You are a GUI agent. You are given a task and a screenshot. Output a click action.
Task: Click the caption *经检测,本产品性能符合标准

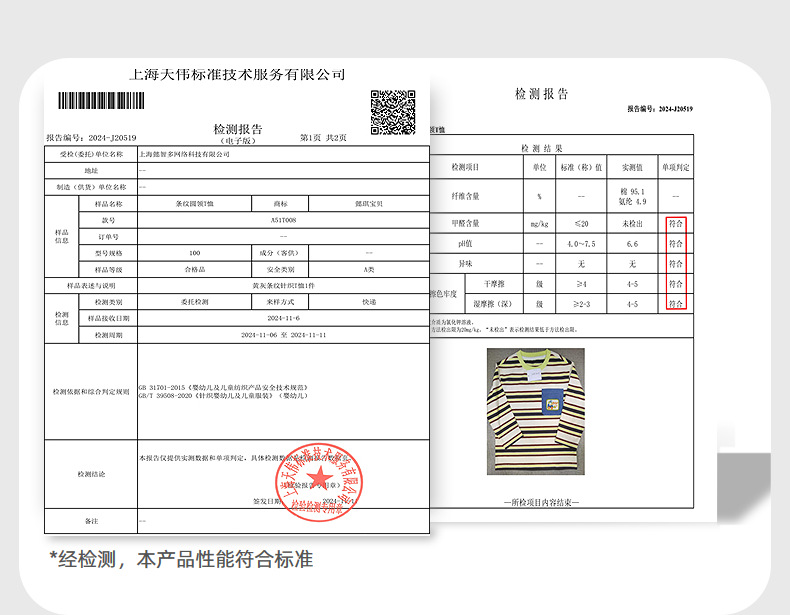coord(181,559)
